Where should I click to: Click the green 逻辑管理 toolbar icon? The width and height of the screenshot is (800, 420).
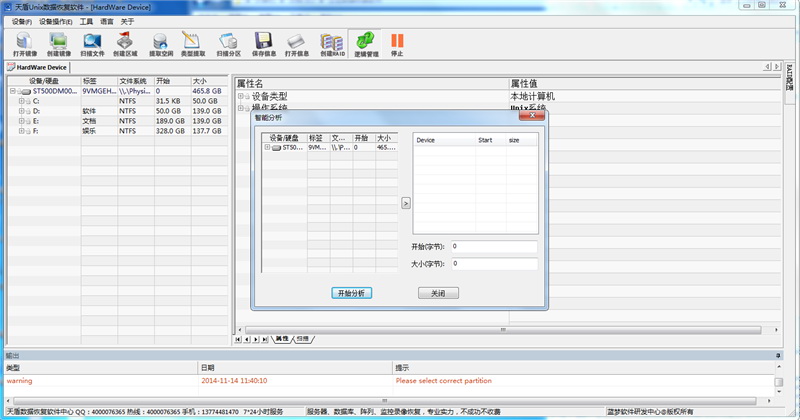coord(366,44)
